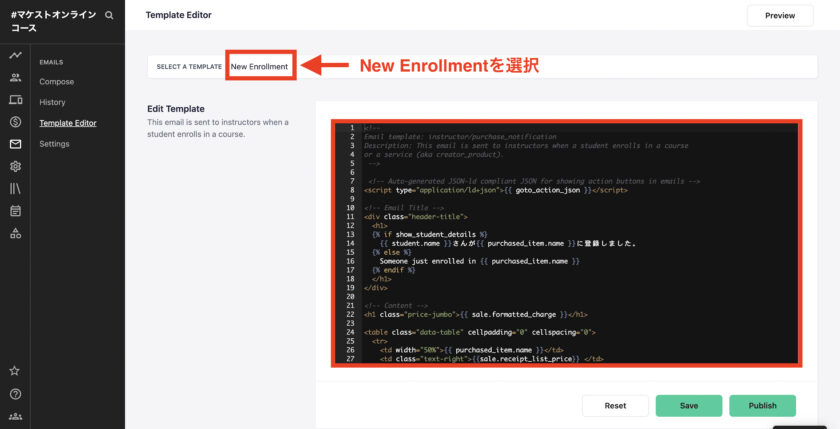Open the email Settings menu item
The height and width of the screenshot is (429, 840).
point(54,144)
